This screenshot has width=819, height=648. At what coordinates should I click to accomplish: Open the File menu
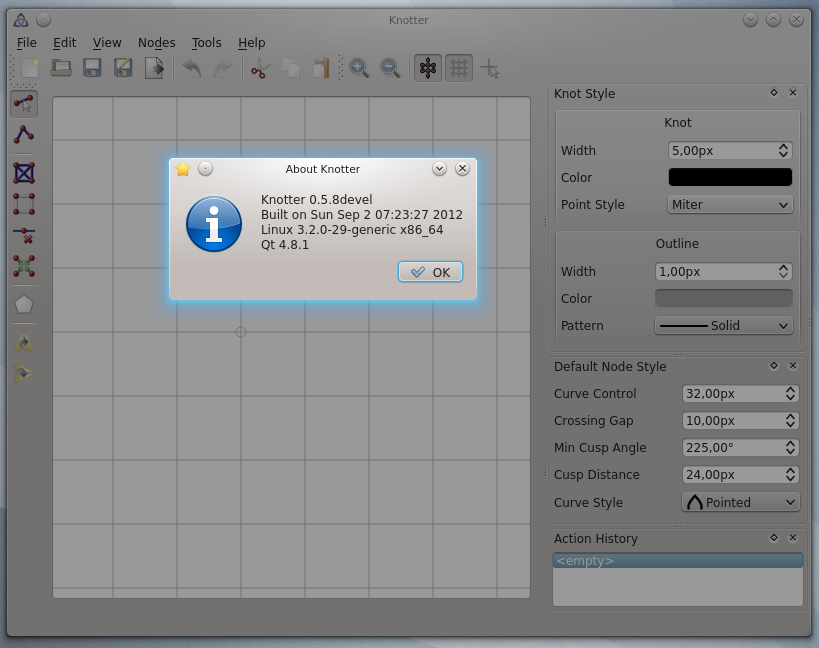27,43
